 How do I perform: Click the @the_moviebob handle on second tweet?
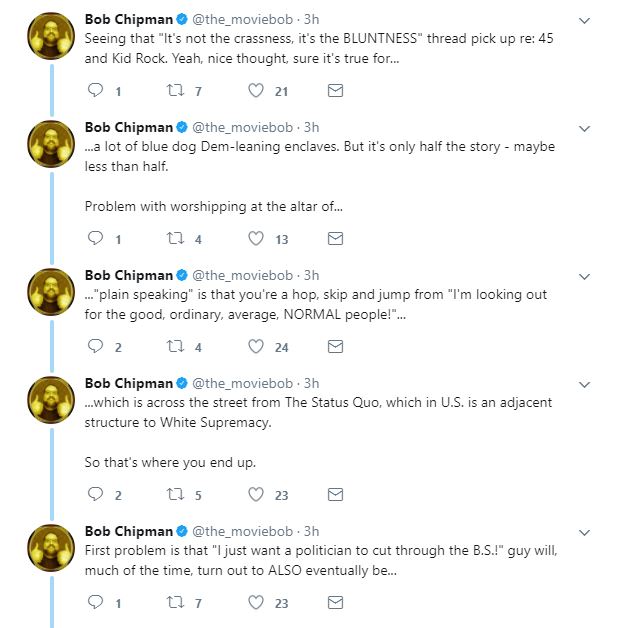[x=243, y=127]
